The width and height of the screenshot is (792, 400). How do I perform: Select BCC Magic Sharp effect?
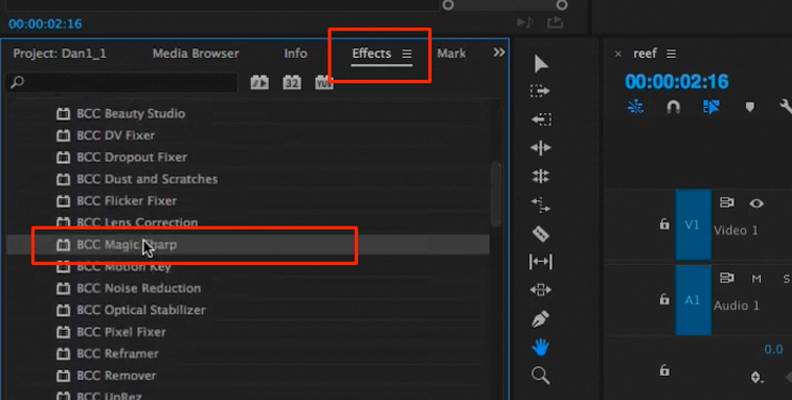point(248,244)
